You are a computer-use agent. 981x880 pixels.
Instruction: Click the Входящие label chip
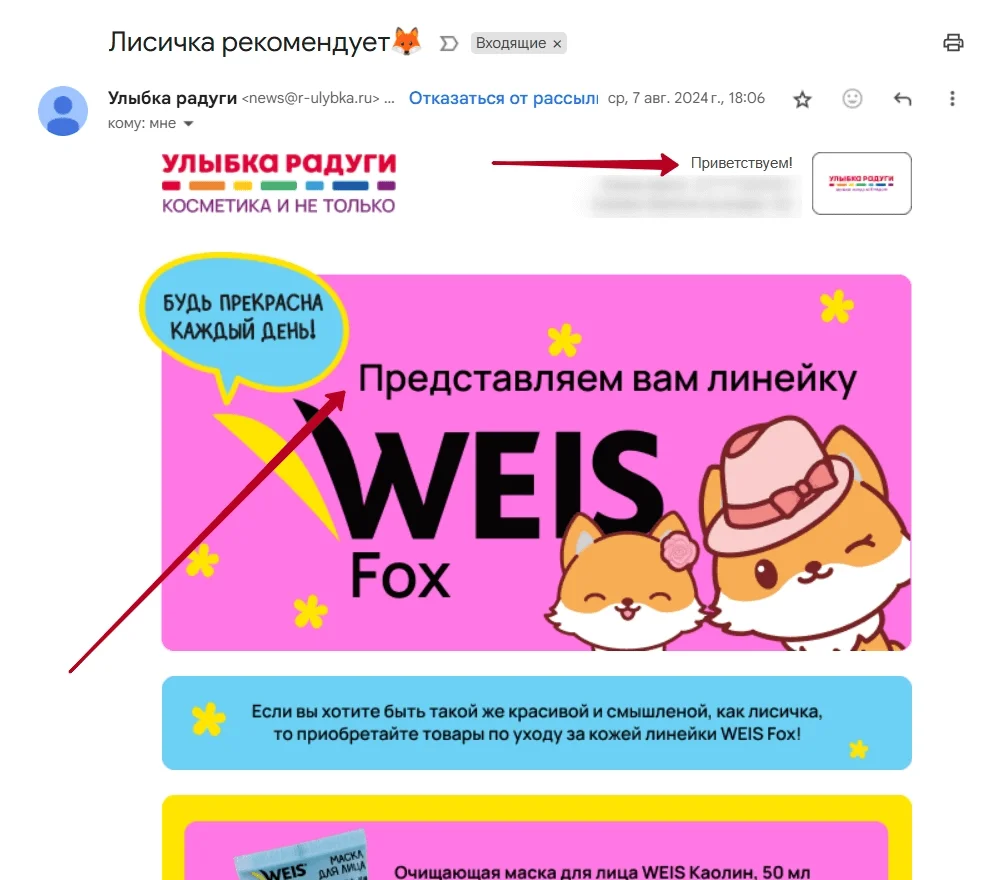511,43
